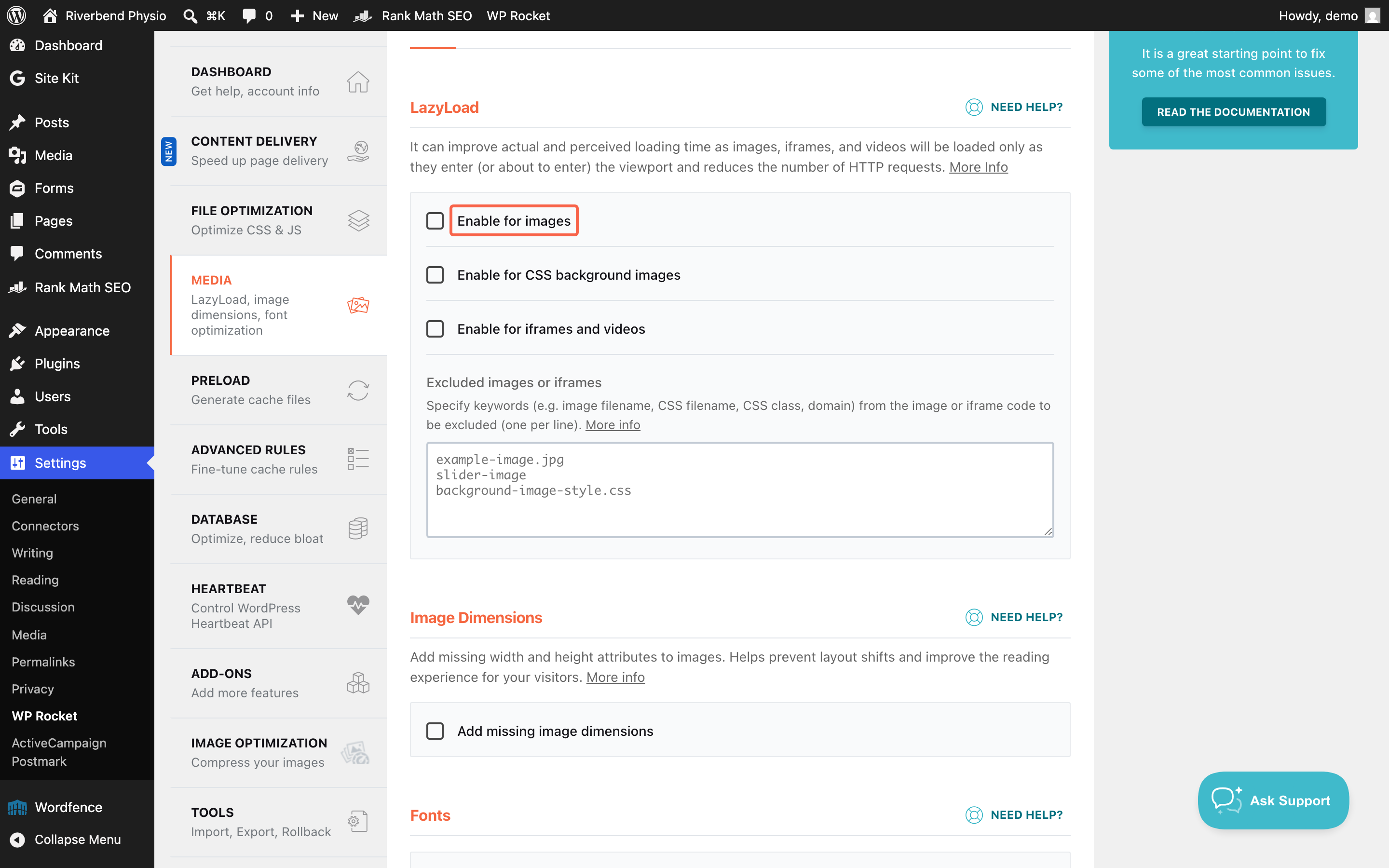The image size is (1389, 868).
Task: Open Rank Math SEO admin bar menu
Action: [x=413, y=15]
